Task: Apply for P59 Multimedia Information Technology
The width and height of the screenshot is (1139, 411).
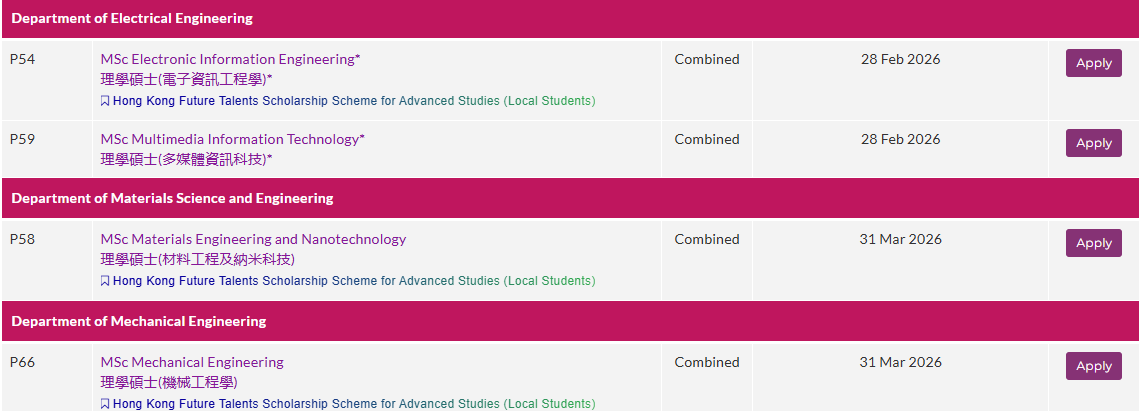Action: tap(1093, 143)
